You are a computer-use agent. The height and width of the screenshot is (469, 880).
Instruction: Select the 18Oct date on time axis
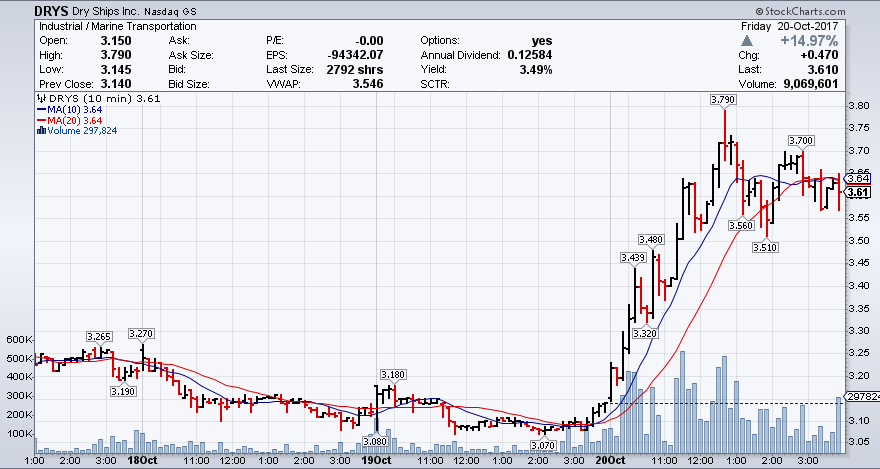click(143, 461)
